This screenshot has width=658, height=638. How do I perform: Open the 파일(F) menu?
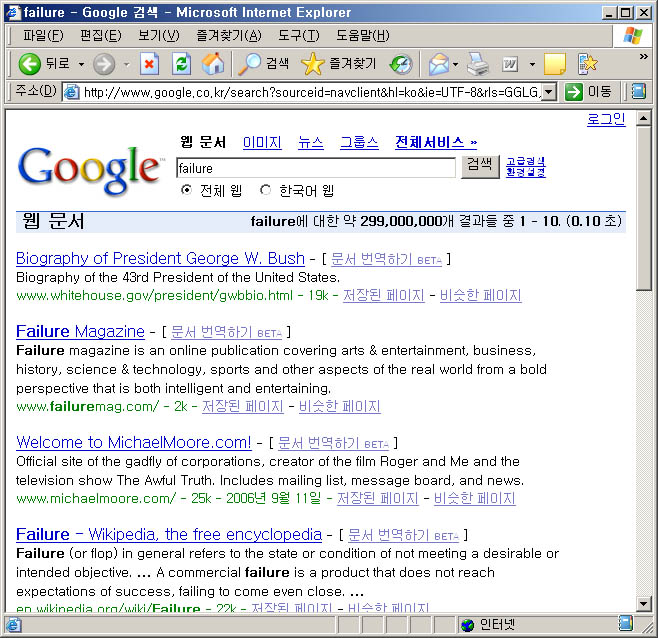click(43, 36)
